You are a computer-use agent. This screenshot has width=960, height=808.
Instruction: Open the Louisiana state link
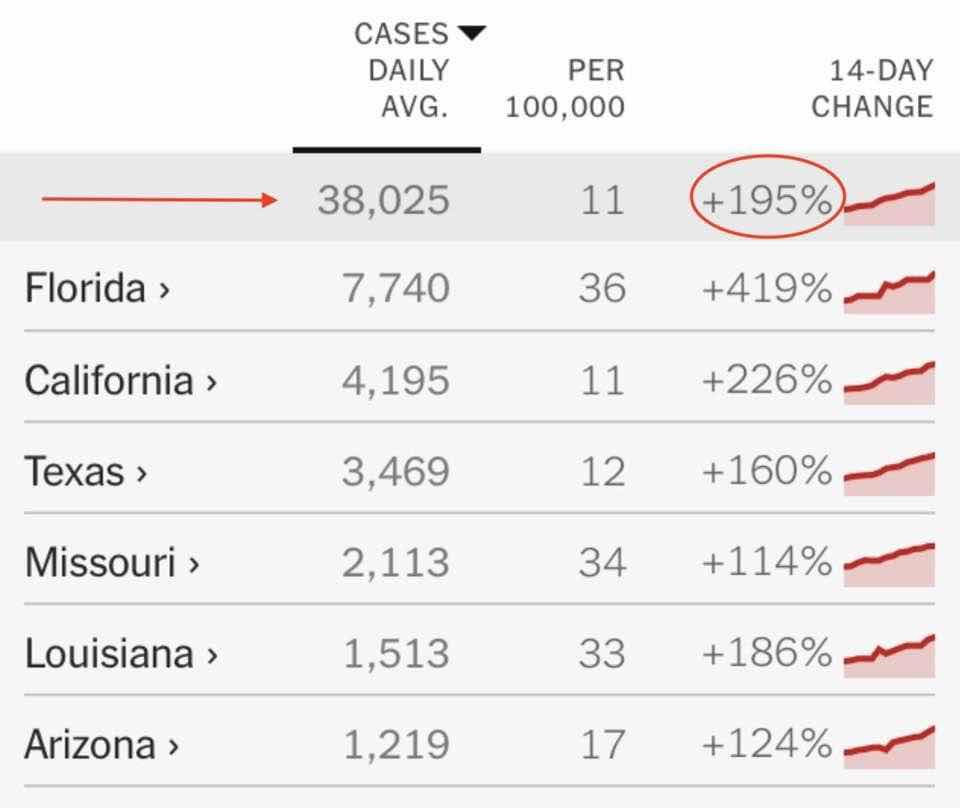pos(121,653)
